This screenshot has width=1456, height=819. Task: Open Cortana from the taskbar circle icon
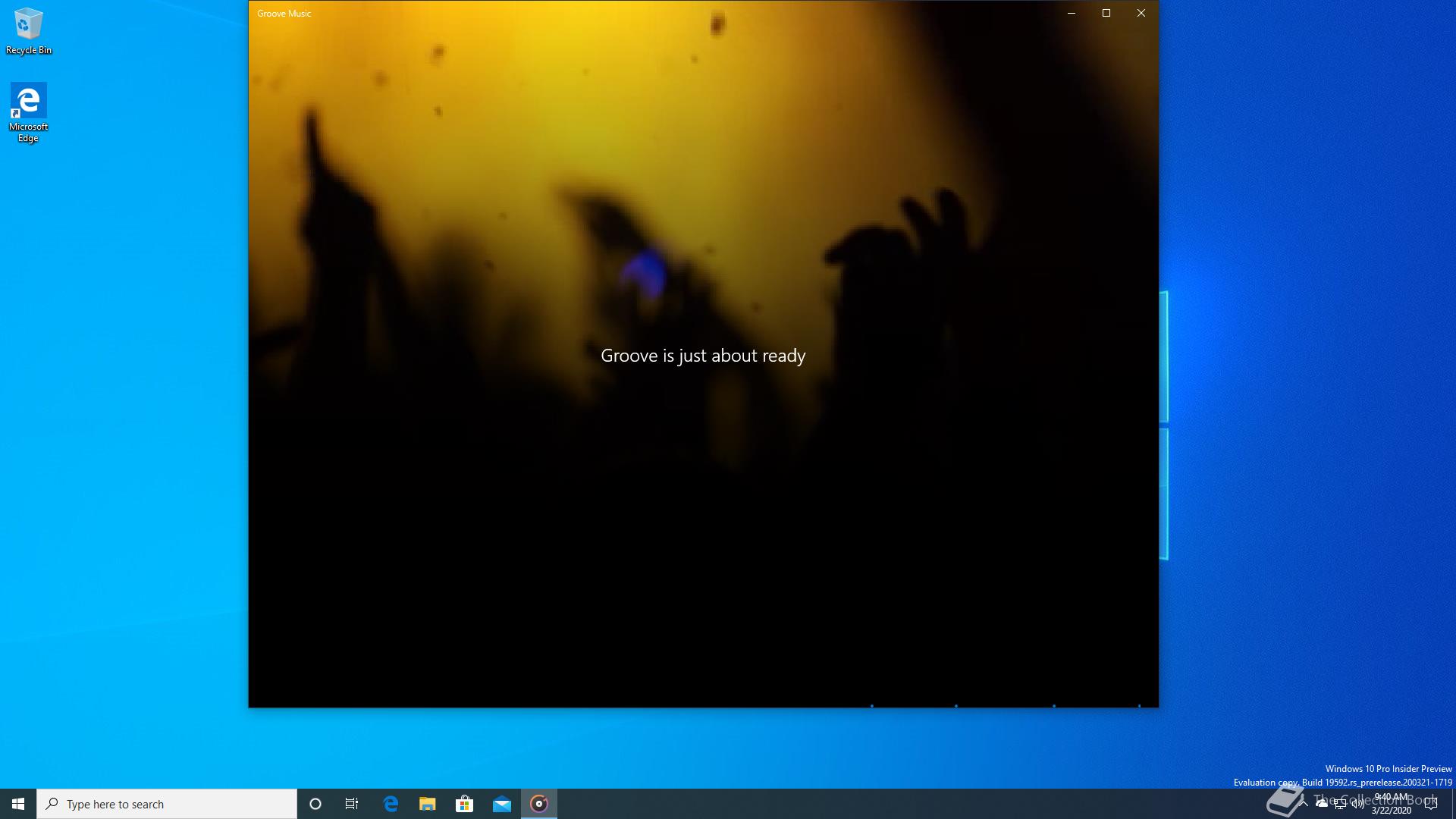tap(315, 804)
